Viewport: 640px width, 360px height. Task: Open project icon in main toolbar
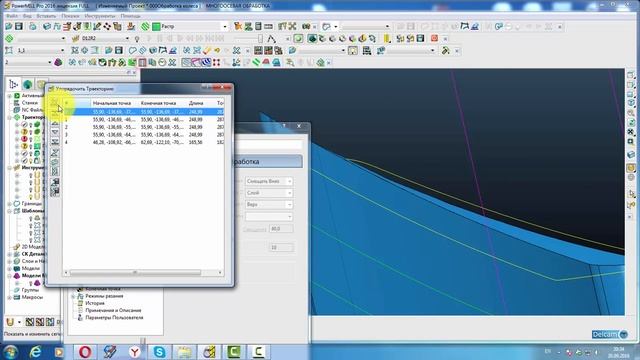tap(9, 26)
